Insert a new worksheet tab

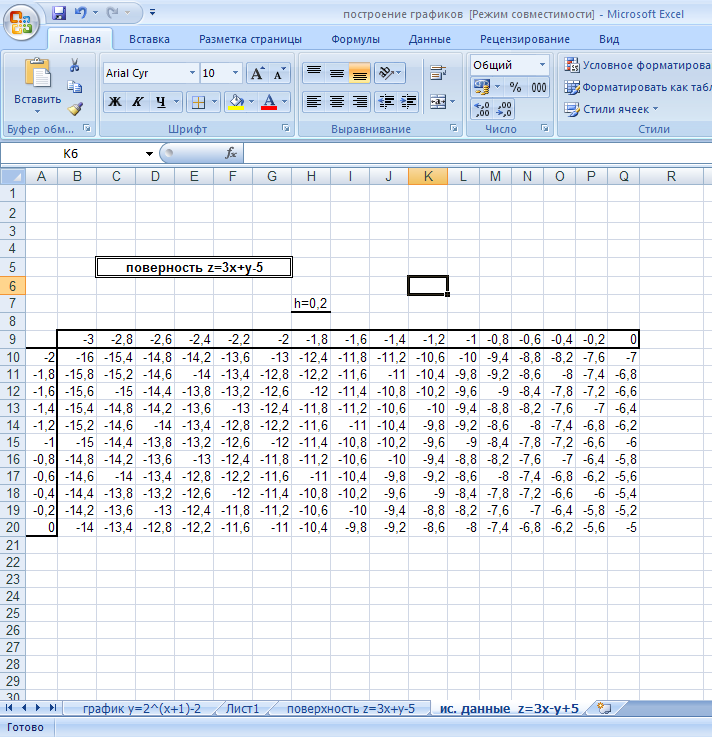pos(604,708)
